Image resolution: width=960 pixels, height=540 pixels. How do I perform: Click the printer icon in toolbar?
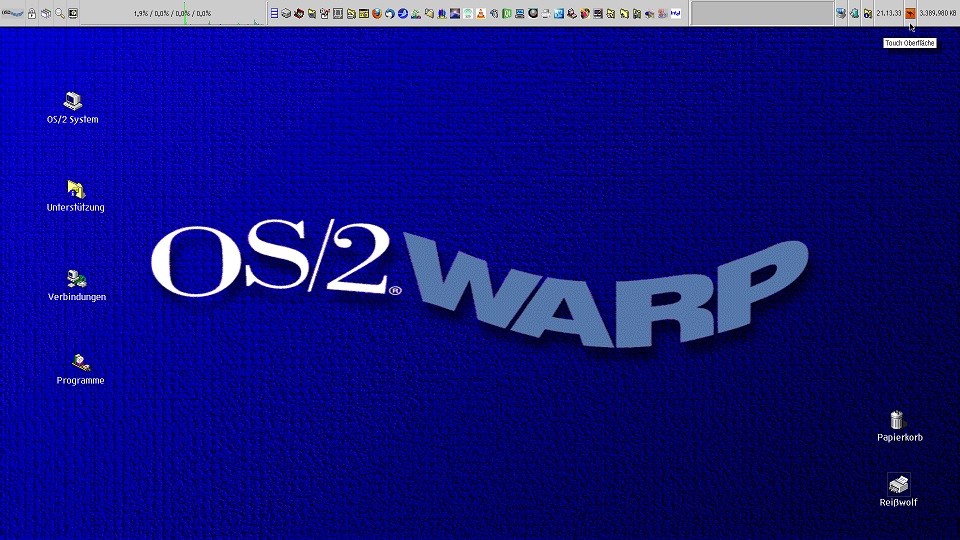[x=546, y=13]
